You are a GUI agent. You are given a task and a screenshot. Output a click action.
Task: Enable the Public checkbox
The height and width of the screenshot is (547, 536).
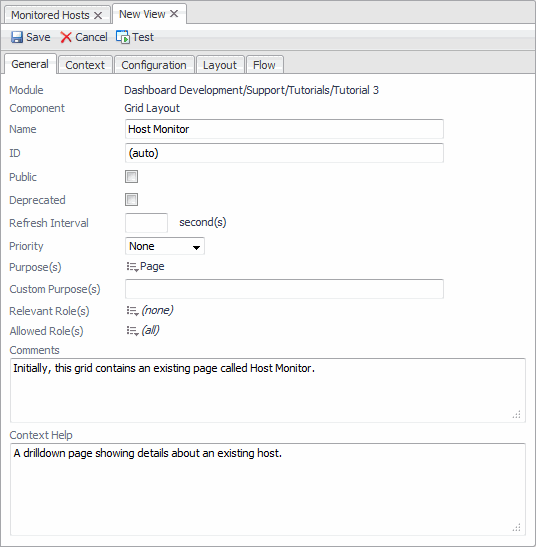pyautogui.click(x=132, y=177)
